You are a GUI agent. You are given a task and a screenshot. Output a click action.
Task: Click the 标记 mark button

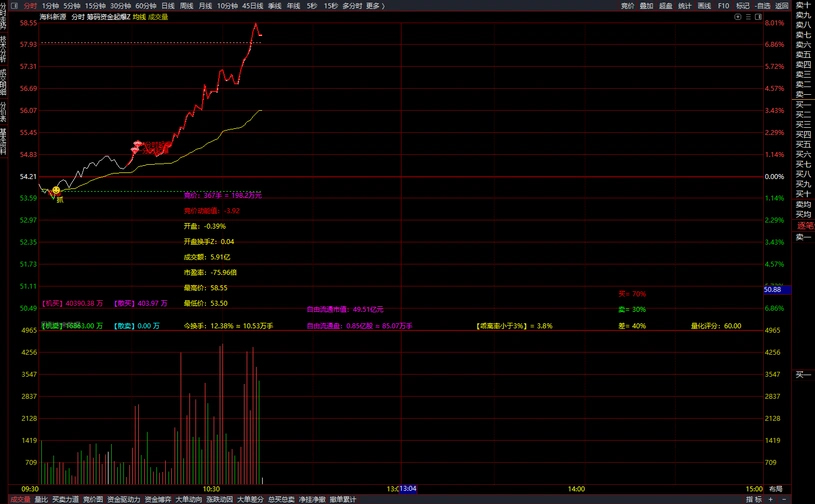742,6
